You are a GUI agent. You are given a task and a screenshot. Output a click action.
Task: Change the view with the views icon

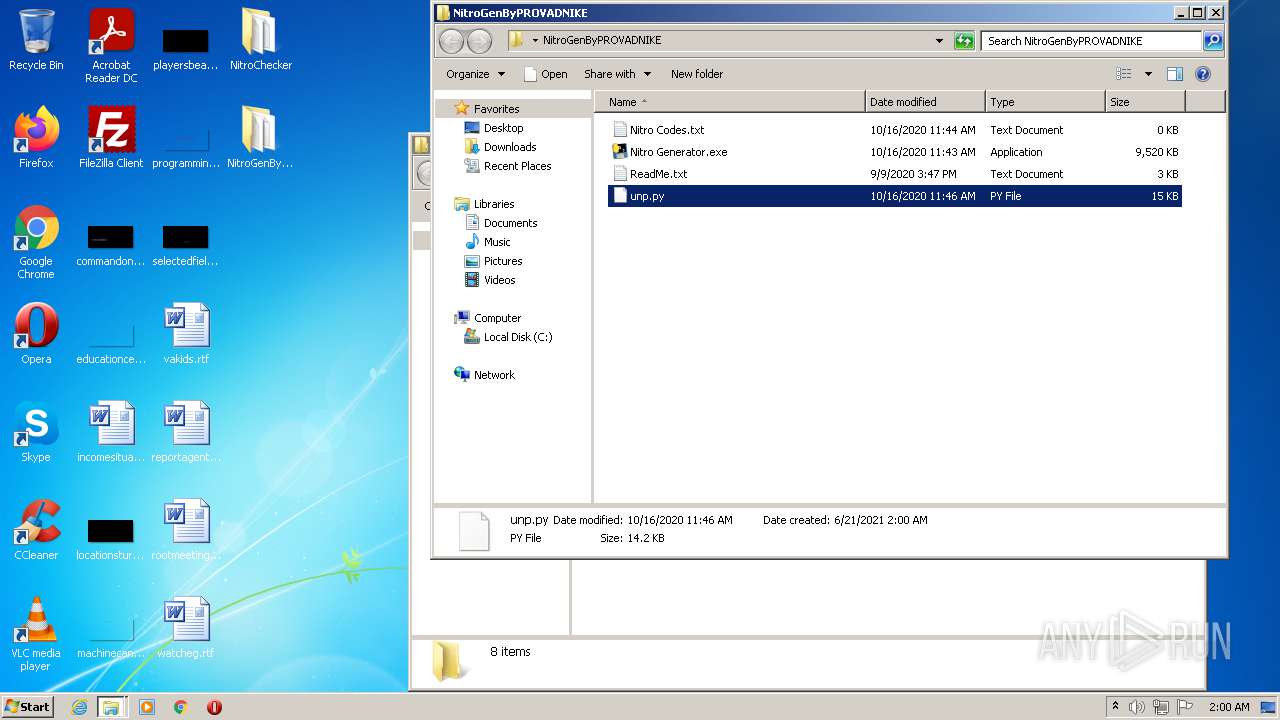point(1125,74)
